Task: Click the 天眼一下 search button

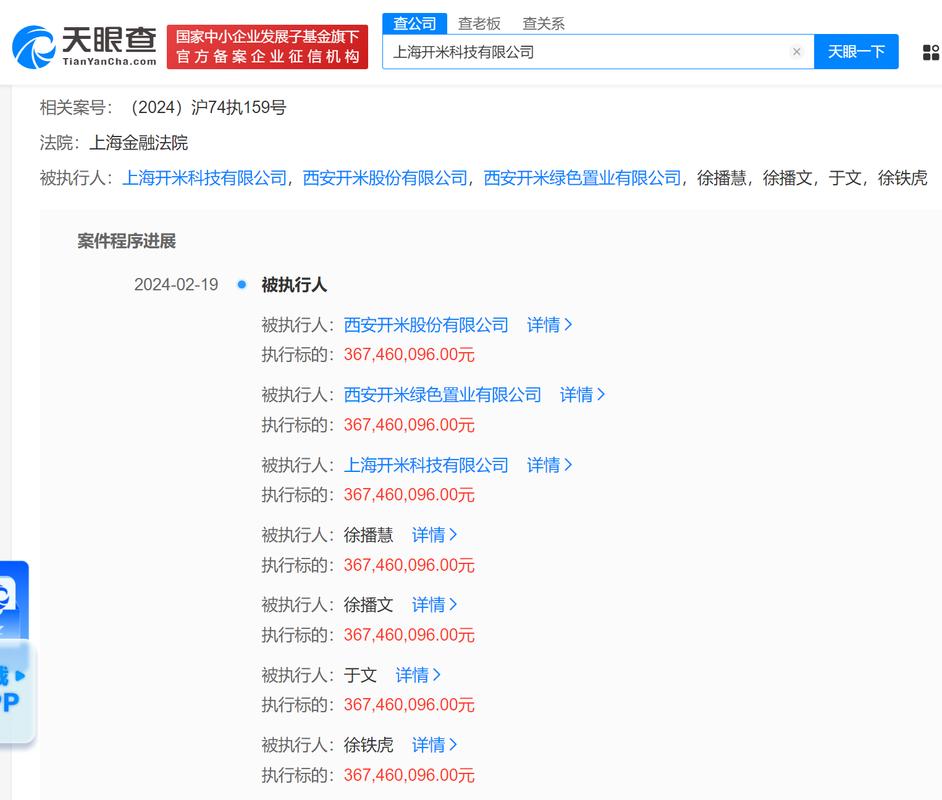Action: [x=856, y=52]
